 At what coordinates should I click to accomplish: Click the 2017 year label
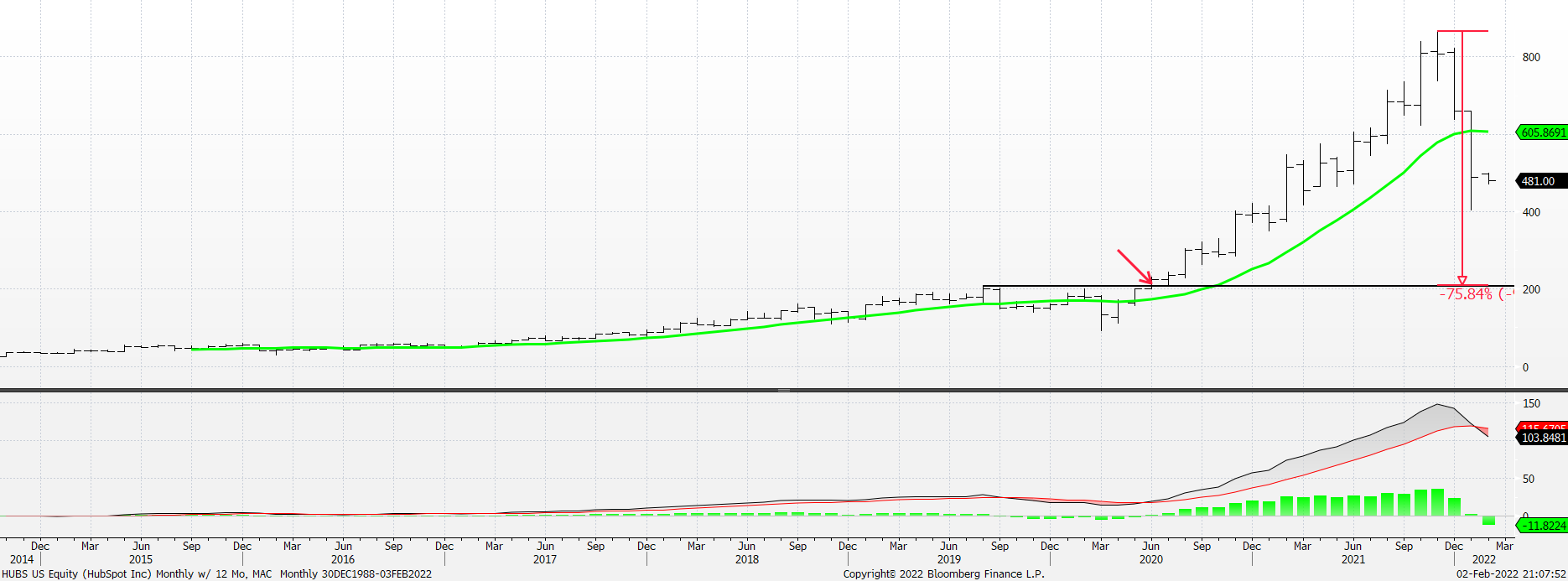545,559
